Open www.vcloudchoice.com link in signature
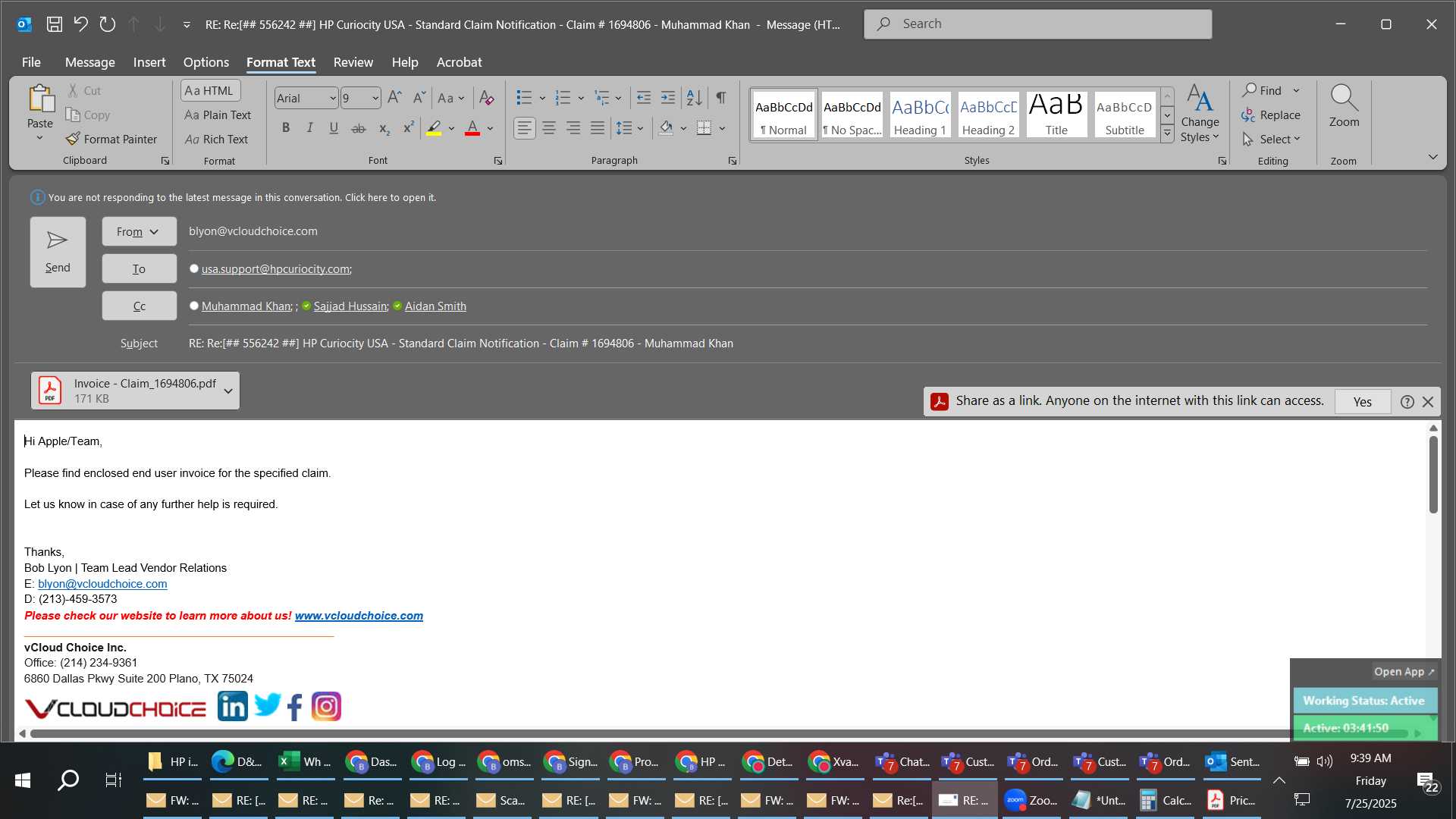 pos(359,616)
